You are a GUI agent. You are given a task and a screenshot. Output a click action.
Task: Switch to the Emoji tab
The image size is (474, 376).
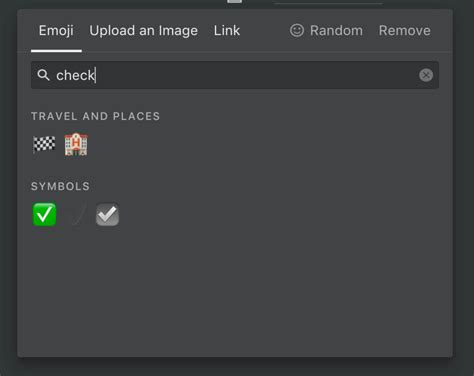click(56, 31)
